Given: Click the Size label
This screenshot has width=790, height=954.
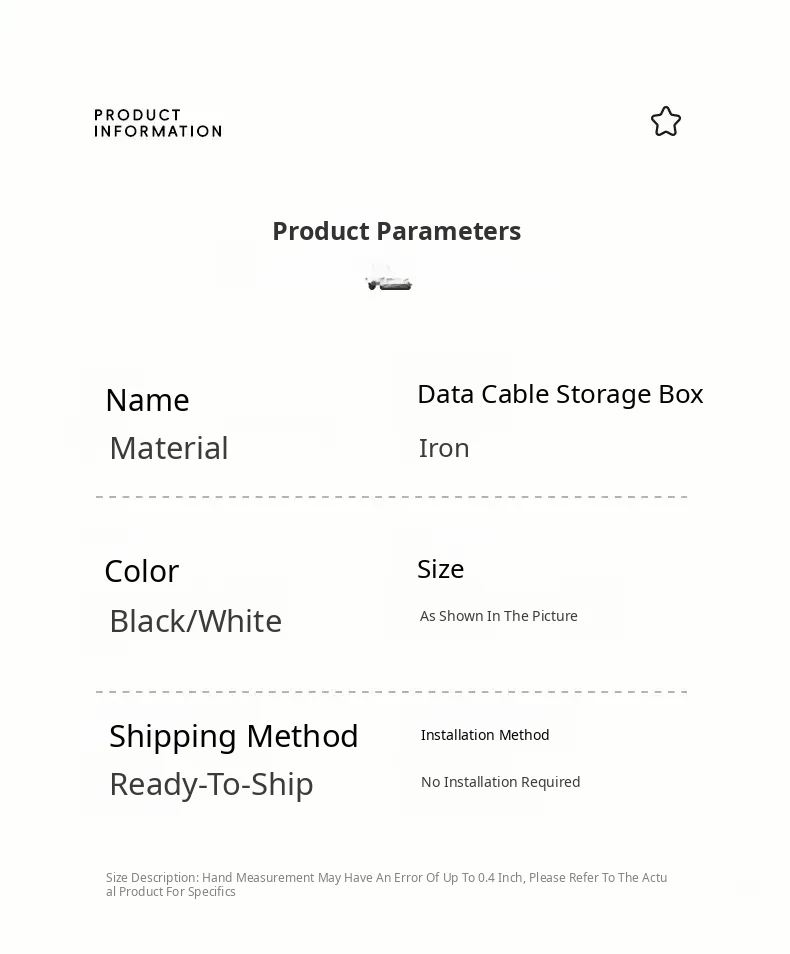Looking at the screenshot, I should 441,569.
